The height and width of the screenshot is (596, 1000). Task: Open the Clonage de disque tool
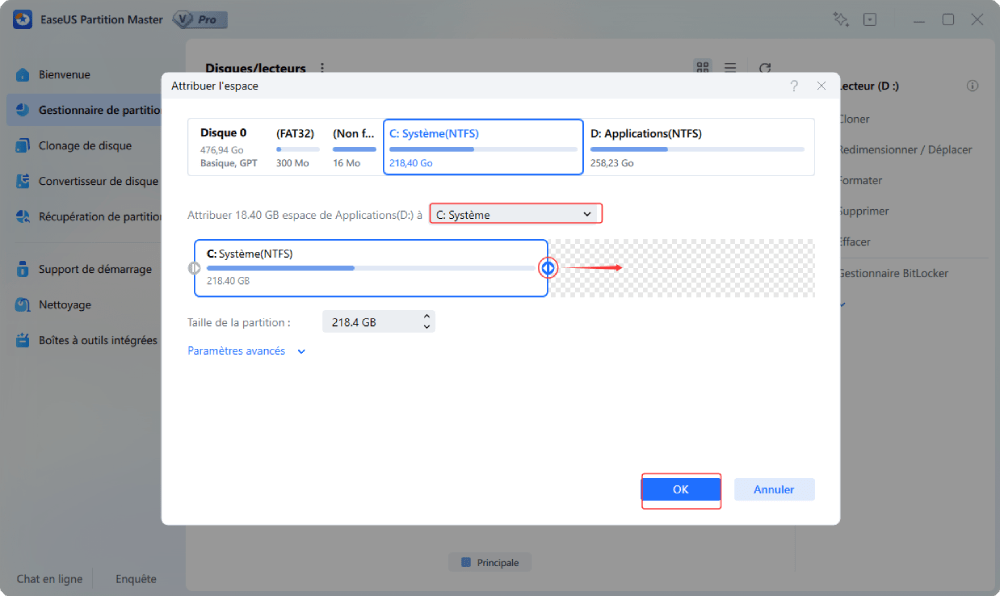[85, 145]
